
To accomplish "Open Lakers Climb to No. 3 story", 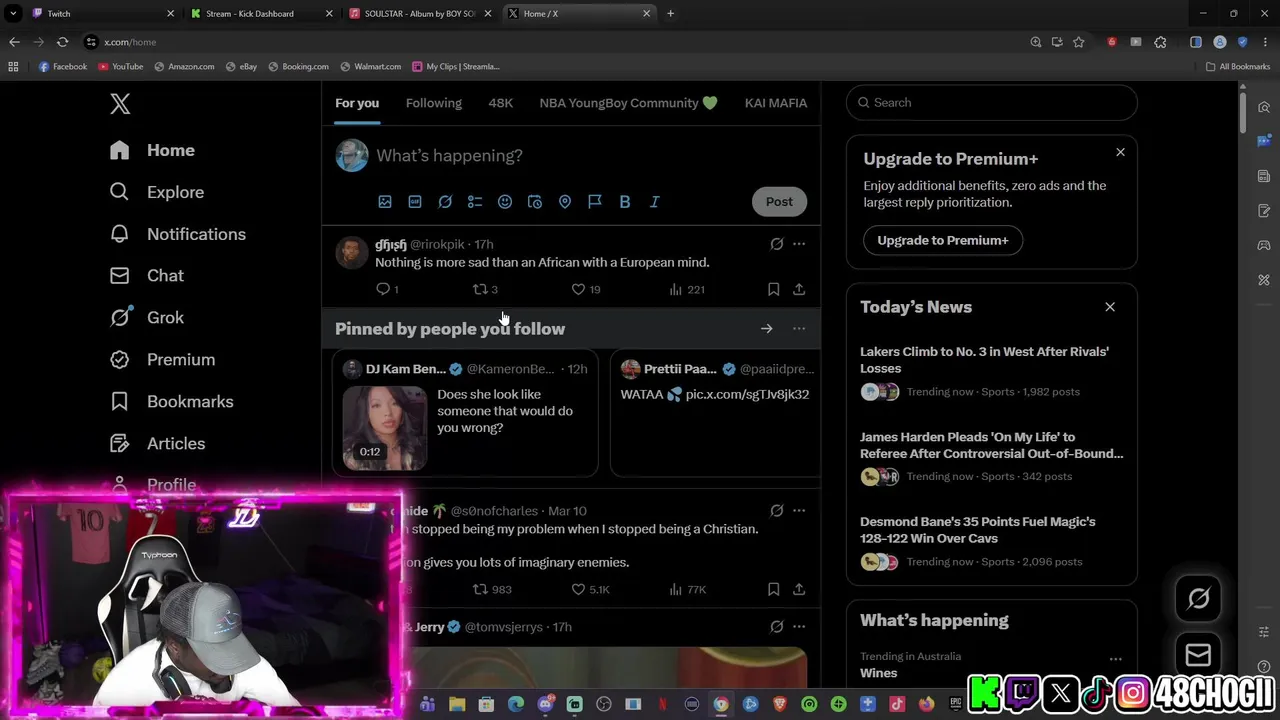I will click(x=984, y=360).
